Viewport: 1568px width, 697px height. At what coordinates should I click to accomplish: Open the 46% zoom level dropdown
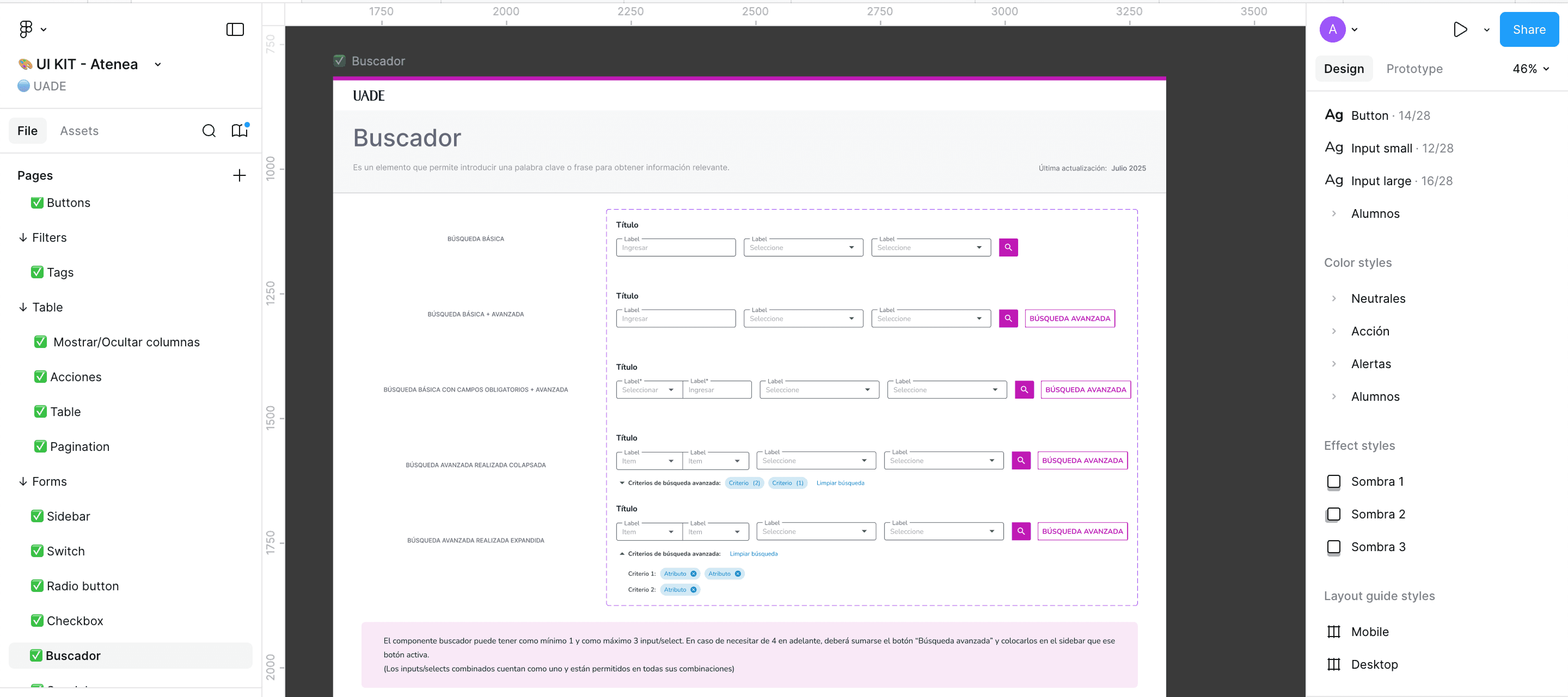coord(1530,69)
